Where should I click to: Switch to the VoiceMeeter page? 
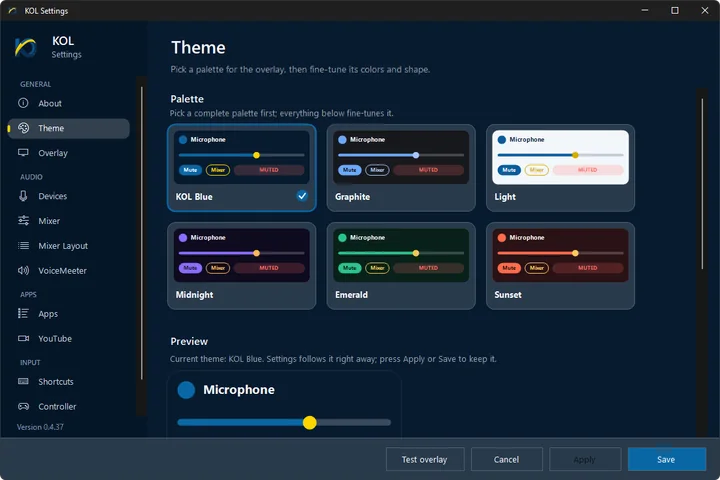point(69,271)
